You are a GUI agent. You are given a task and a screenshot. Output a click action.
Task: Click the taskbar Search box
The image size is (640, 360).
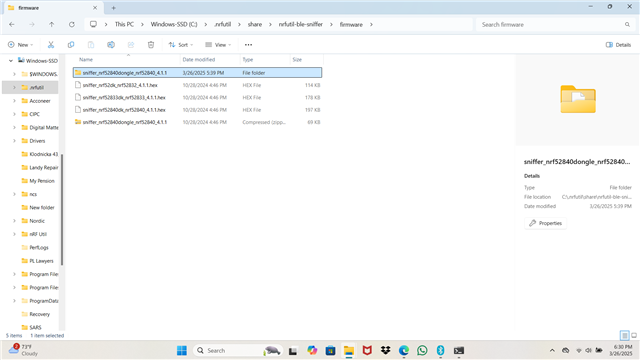pyautogui.click(x=237, y=350)
